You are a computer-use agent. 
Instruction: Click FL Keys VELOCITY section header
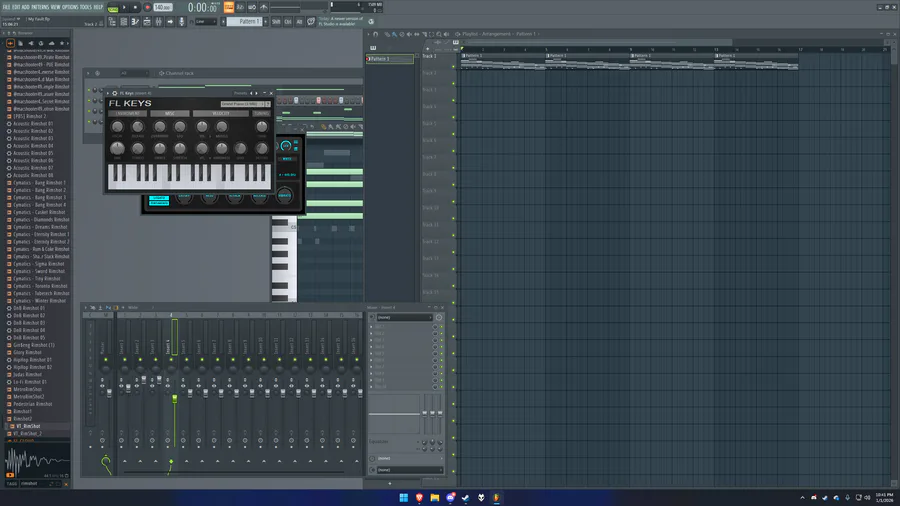click(x=220, y=114)
